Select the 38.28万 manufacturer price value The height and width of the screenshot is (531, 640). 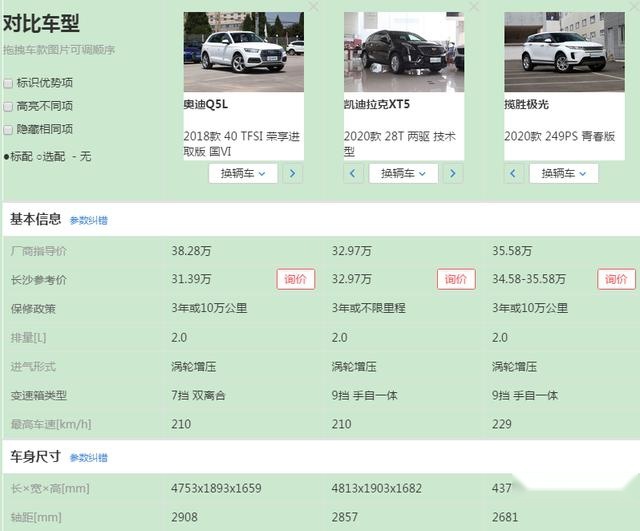click(191, 251)
